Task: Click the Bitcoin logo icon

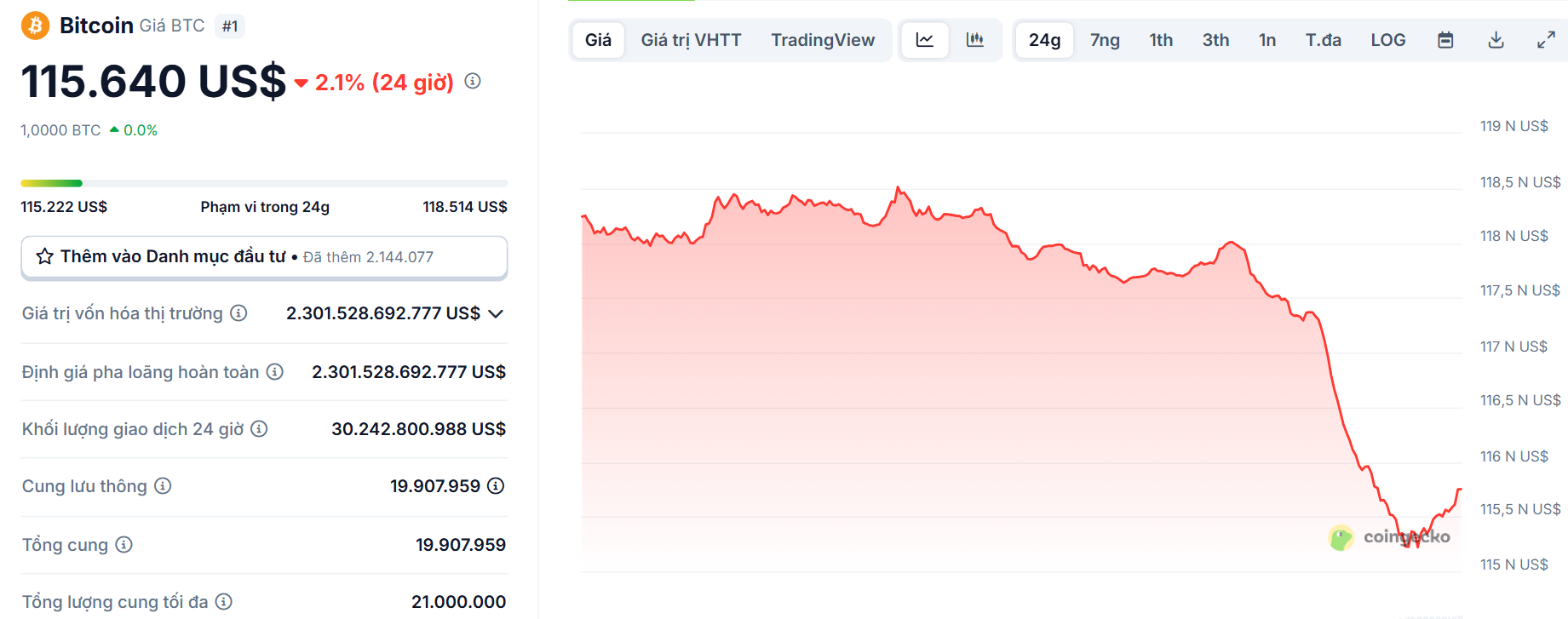Action: [33, 25]
